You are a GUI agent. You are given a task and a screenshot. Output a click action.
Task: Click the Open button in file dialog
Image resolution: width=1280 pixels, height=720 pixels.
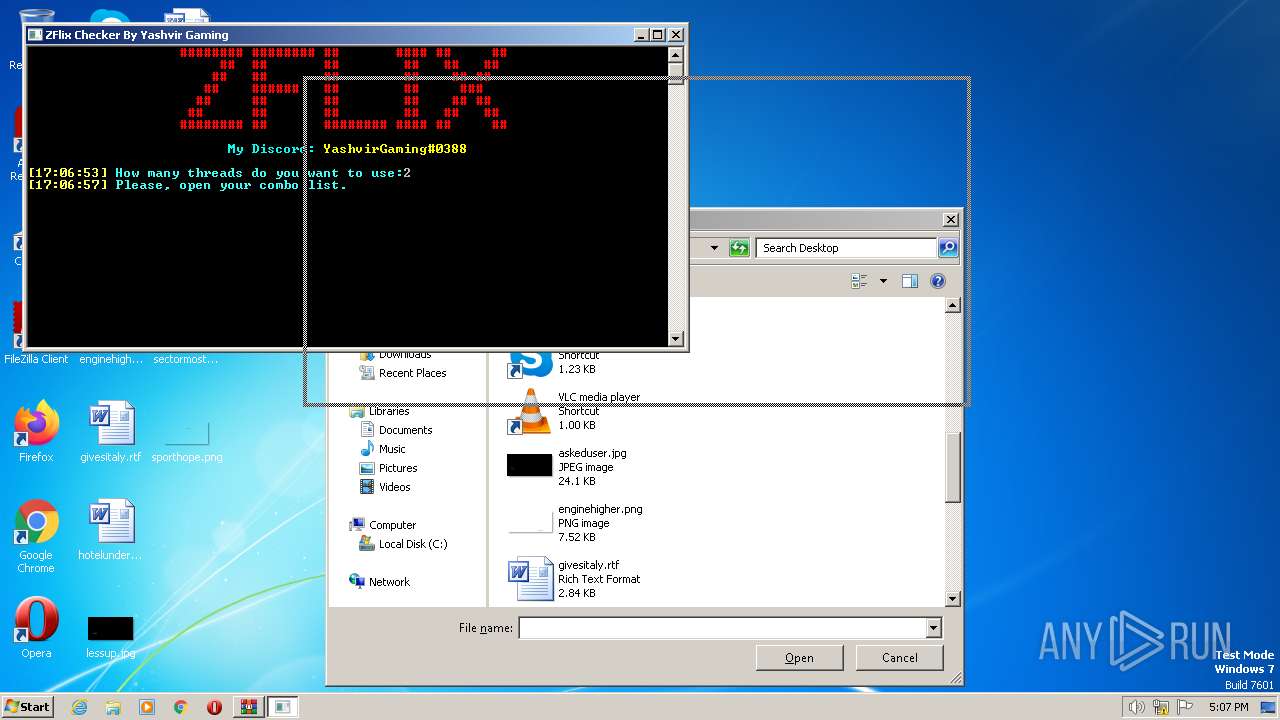tap(799, 658)
